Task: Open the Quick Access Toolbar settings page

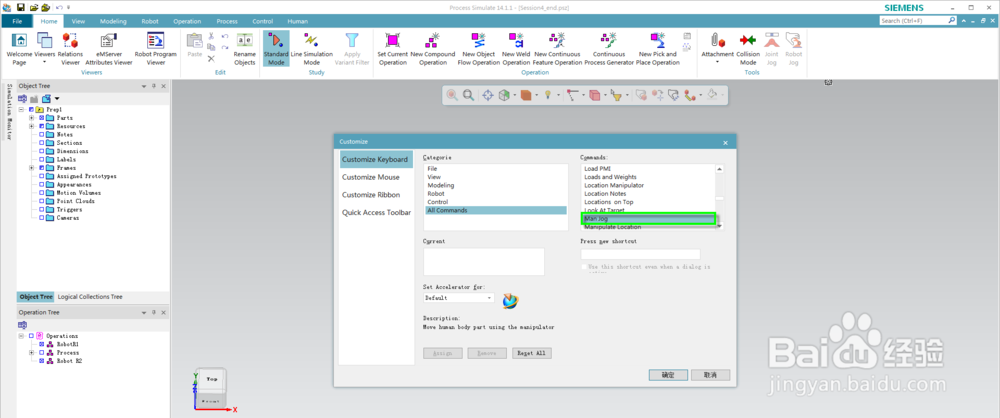Action: 376,213
